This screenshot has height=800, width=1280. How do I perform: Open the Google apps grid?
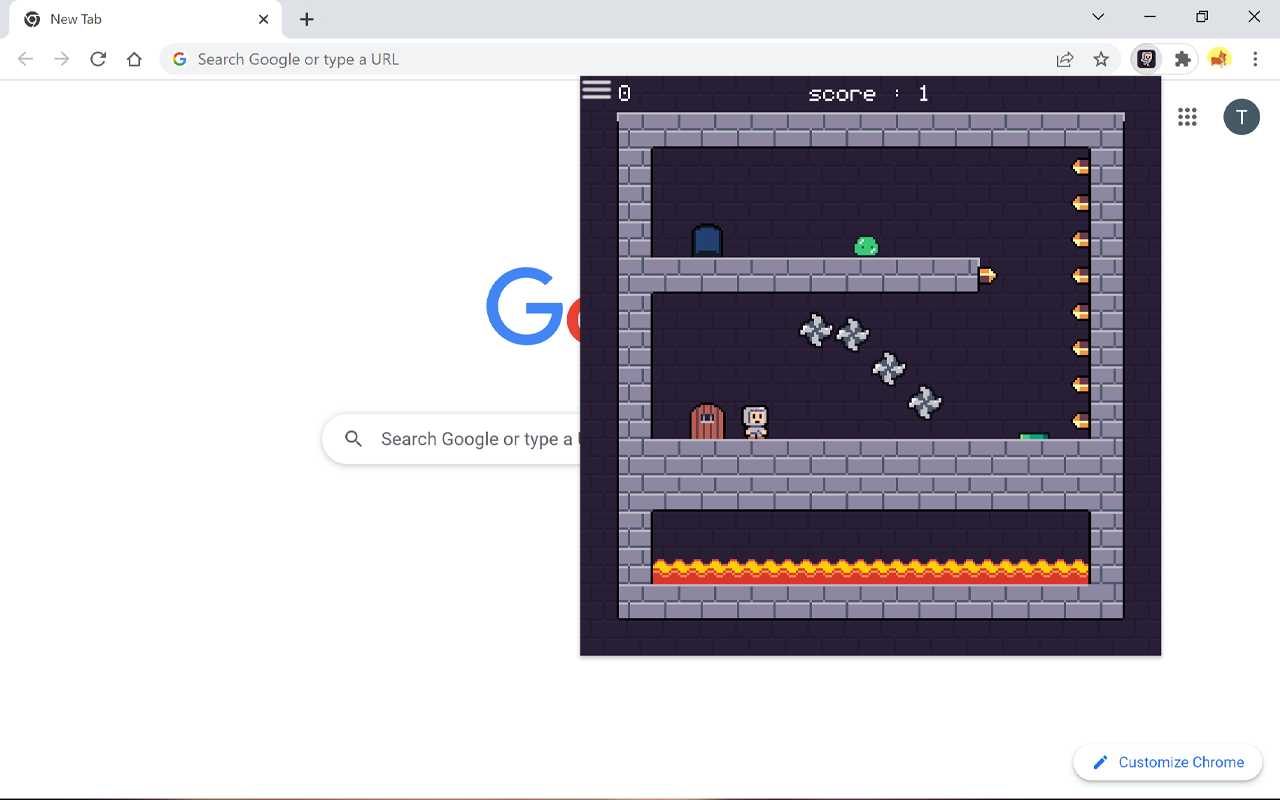[x=1187, y=117]
